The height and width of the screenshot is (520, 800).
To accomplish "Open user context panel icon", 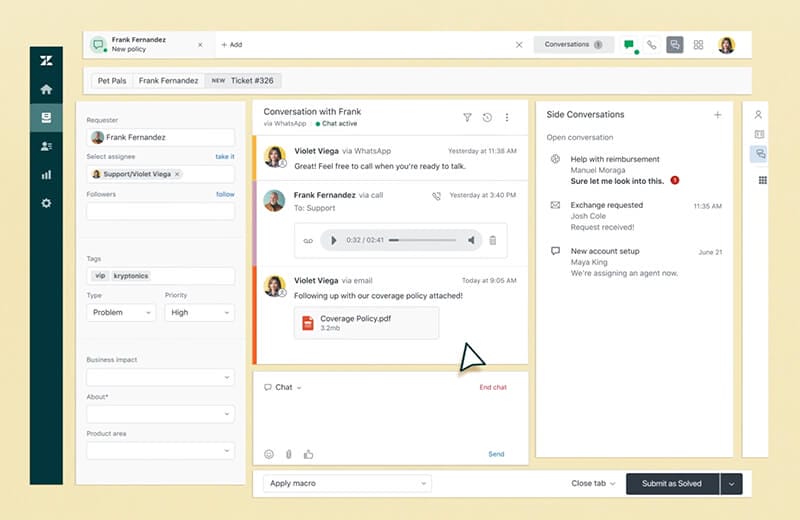I will (x=758, y=115).
